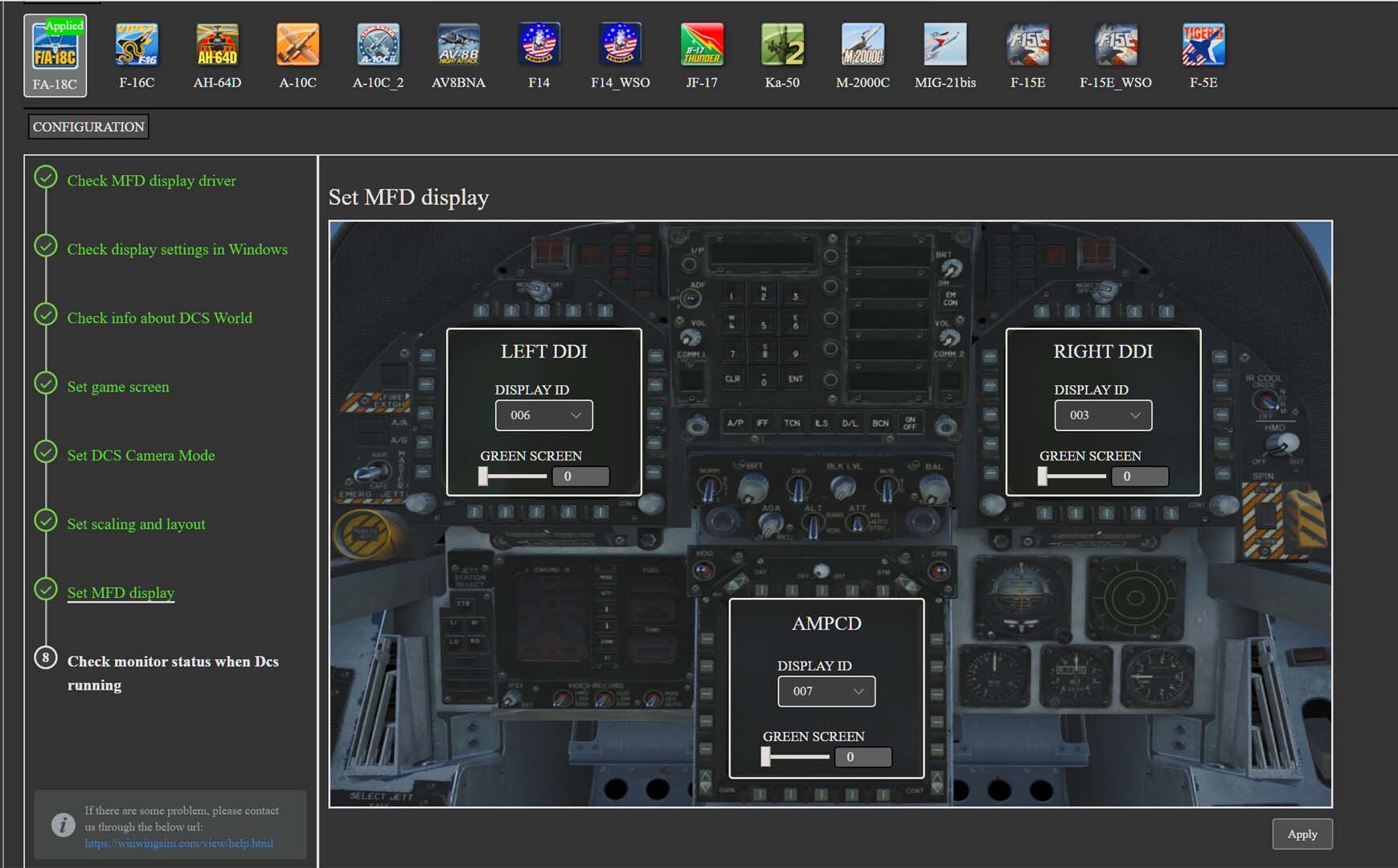
Task: Open the winwingsim help link
Action: pos(179,843)
